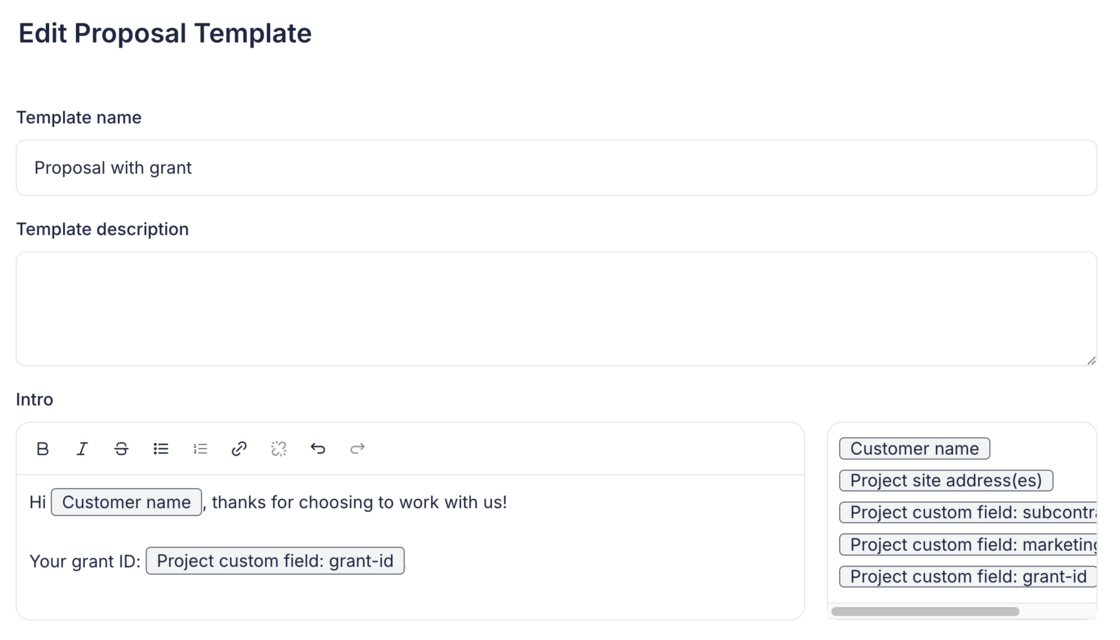
Task: Create a numbered list
Action: (x=199, y=448)
